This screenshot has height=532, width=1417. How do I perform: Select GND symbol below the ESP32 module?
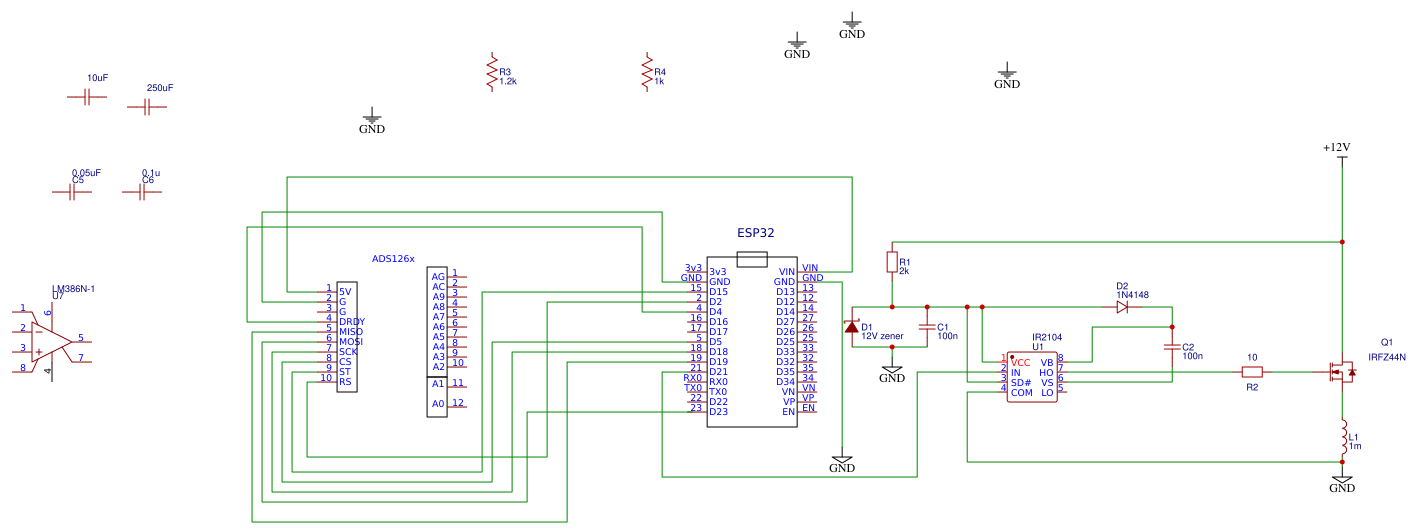[842, 462]
